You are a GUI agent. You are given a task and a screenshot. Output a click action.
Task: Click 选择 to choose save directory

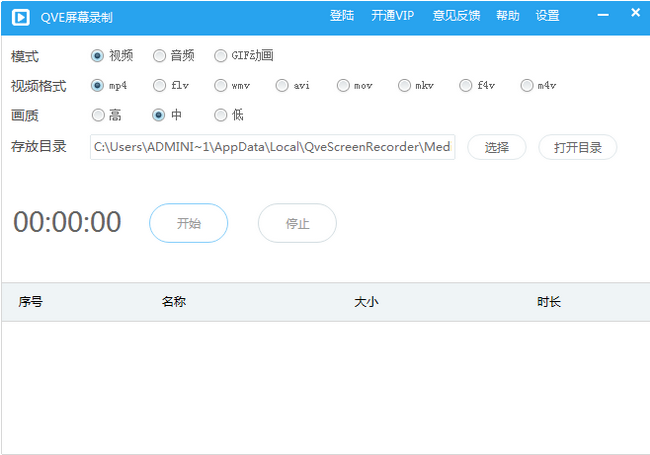coord(497,147)
